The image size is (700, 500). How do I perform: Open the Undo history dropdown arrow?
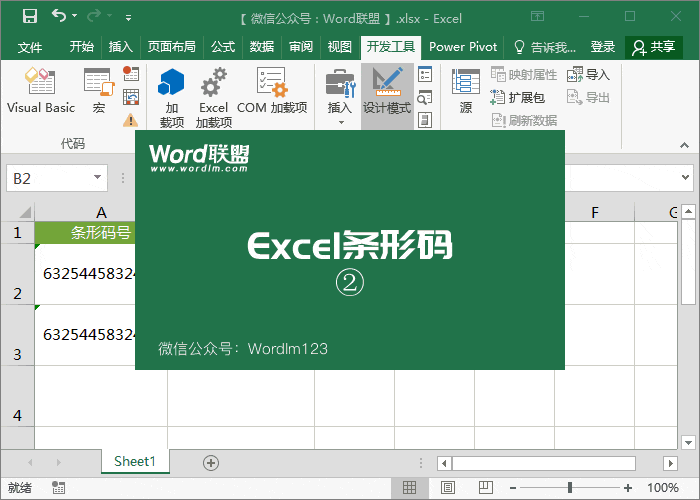75,16
